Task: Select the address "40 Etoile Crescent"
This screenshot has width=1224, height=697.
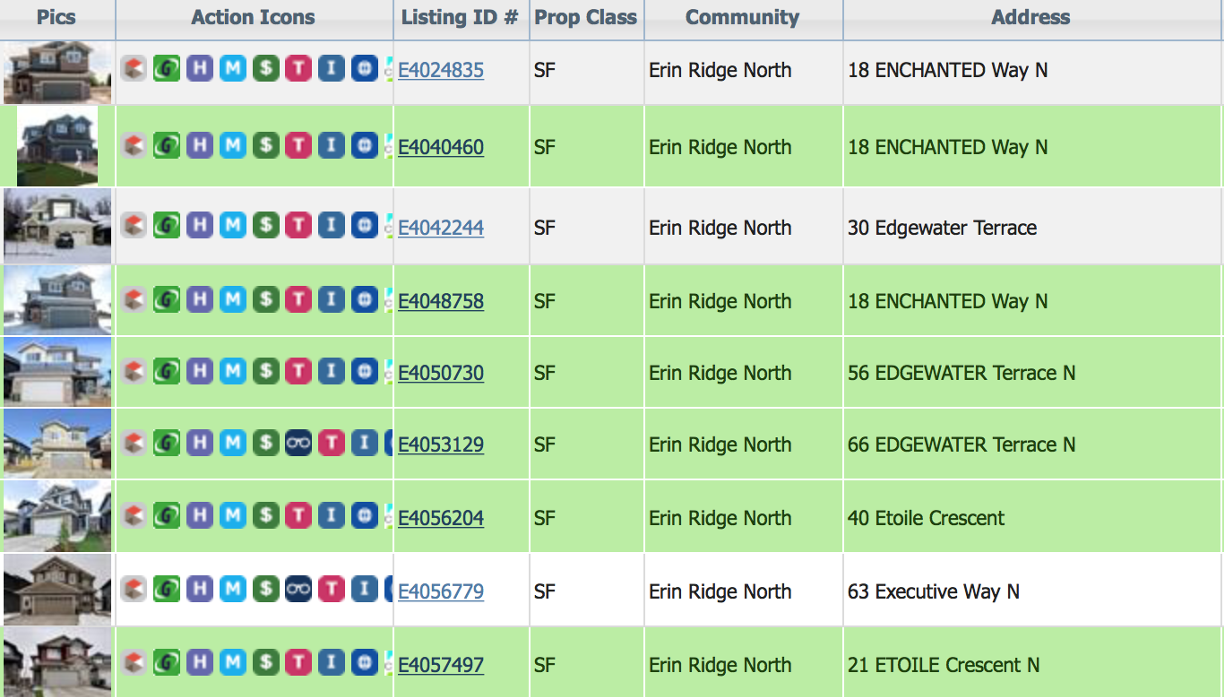Action: click(926, 518)
